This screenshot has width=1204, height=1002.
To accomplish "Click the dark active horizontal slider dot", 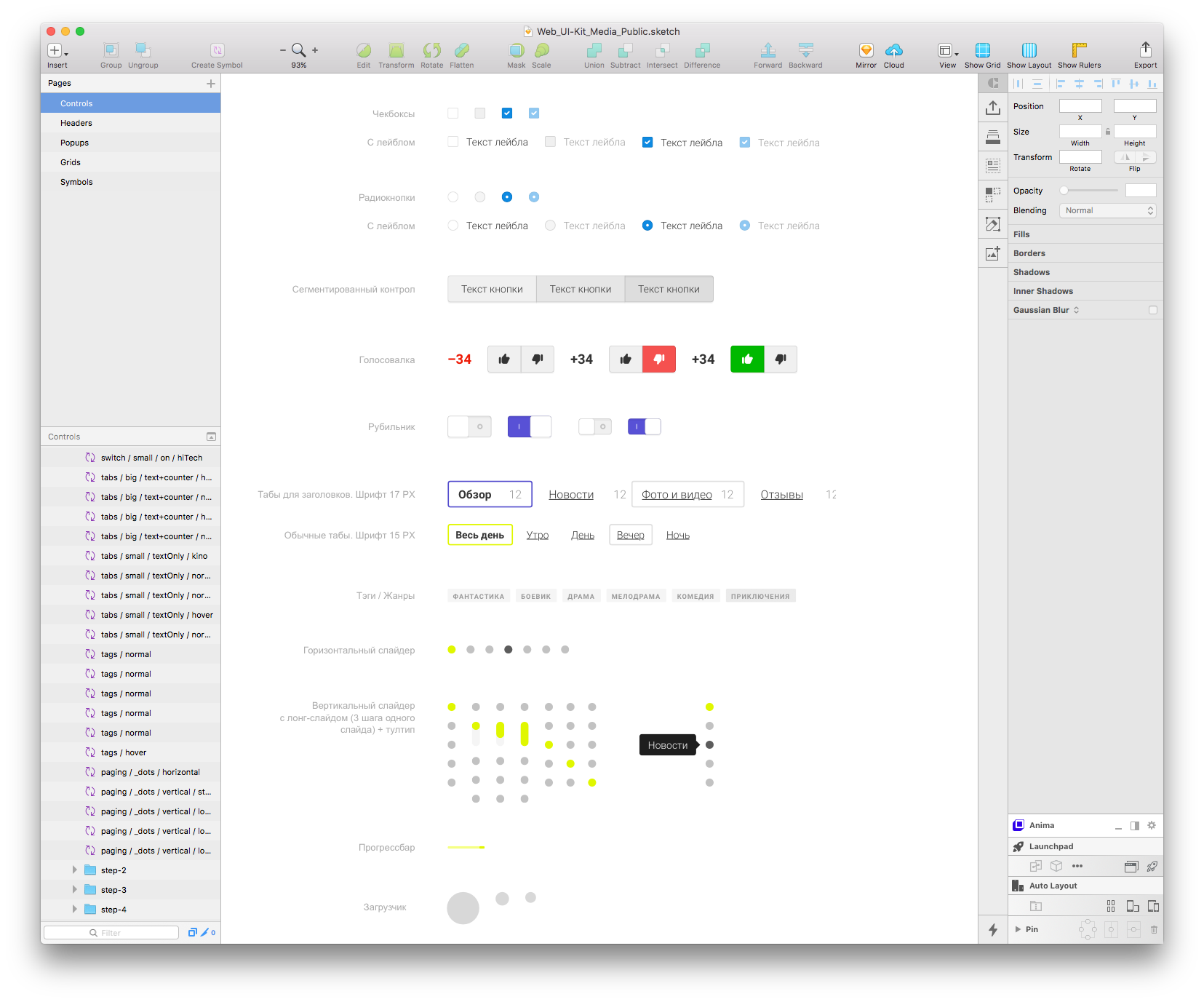I will [x=508, y=649].
